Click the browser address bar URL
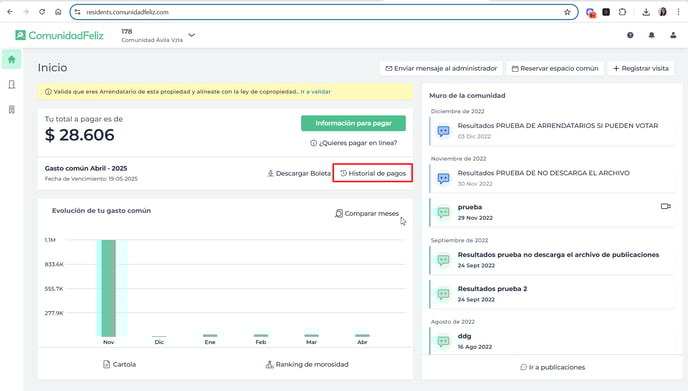 [127, 12]
